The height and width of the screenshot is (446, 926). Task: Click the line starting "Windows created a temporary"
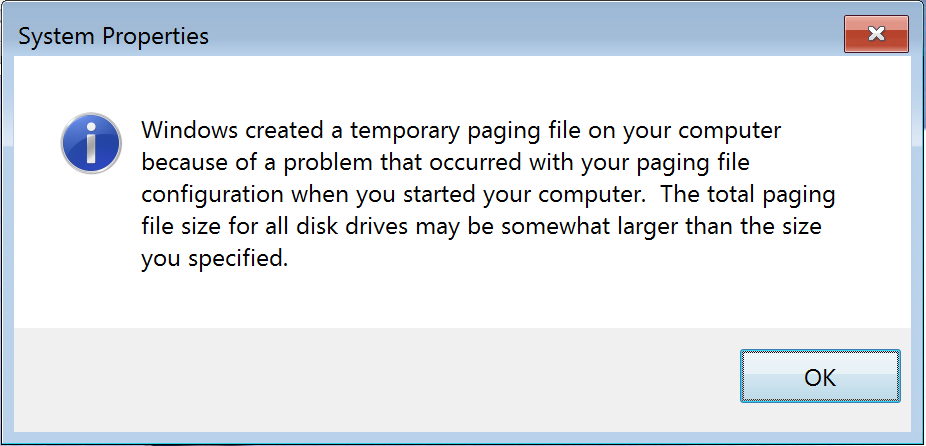[461, 131]
